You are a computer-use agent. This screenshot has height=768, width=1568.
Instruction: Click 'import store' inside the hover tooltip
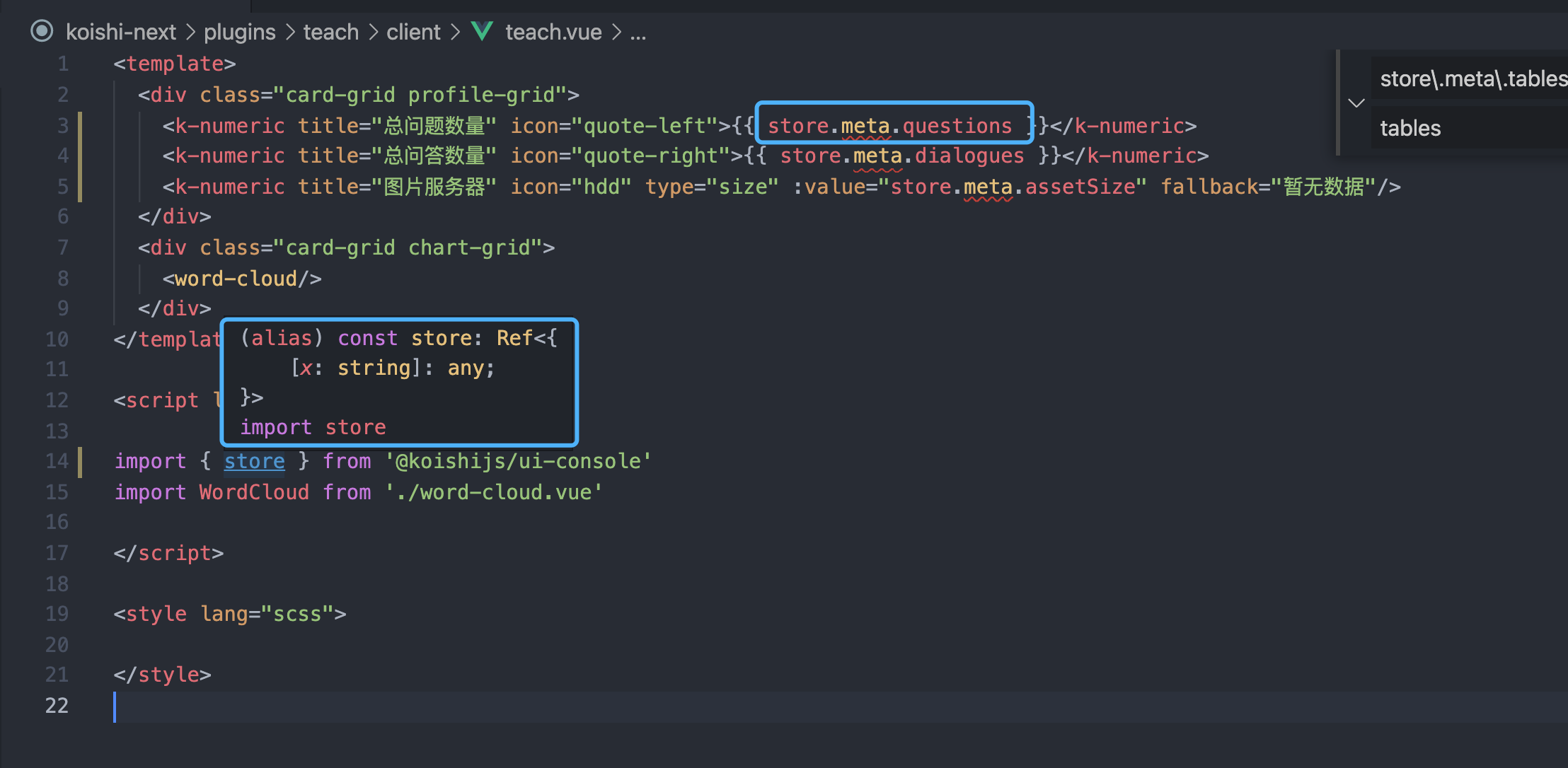313,426
